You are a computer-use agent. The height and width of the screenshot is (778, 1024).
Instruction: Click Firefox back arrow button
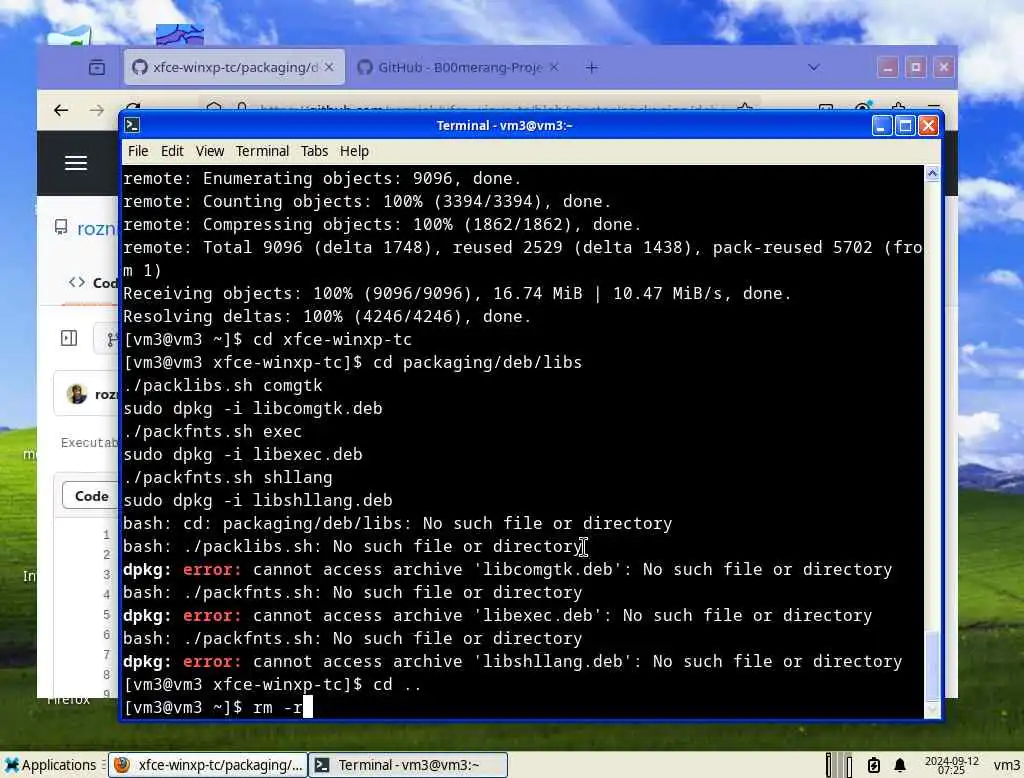(61, 110)
